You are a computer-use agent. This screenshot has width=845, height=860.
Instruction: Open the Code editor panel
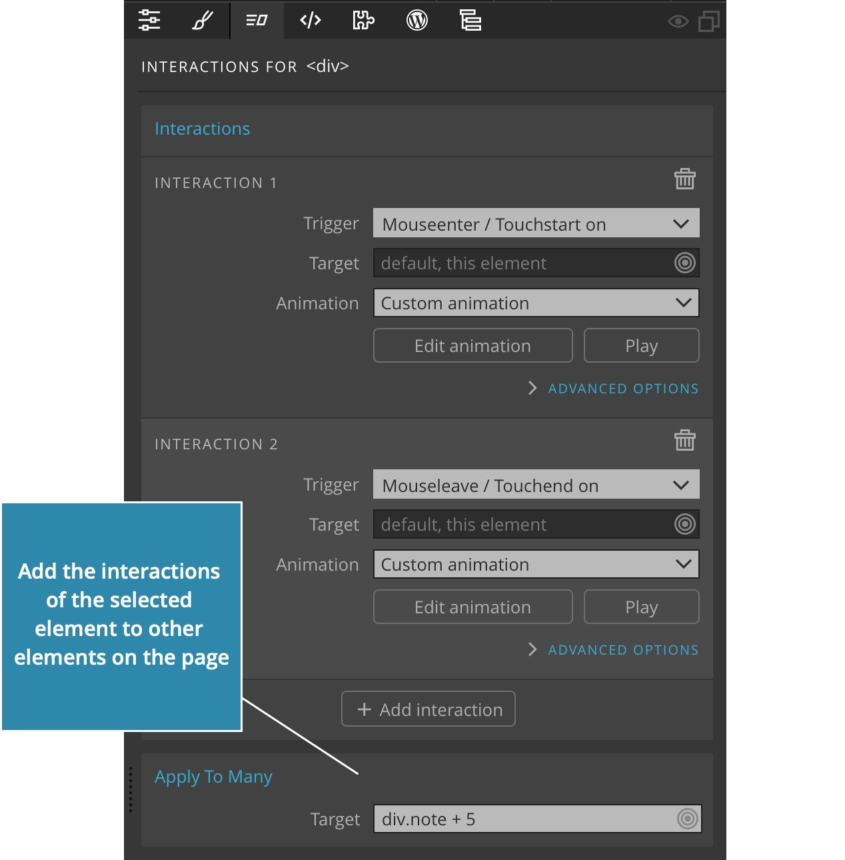point(309,20)
